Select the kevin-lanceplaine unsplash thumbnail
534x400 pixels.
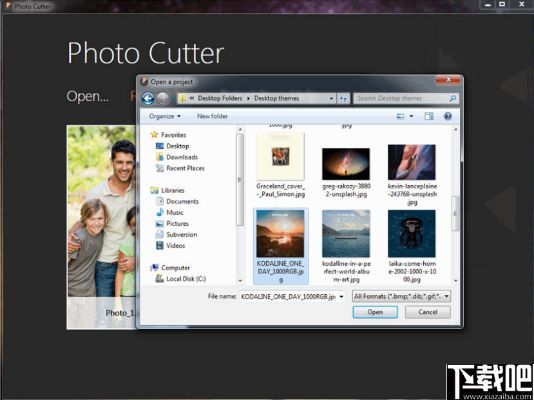(411, 162)
